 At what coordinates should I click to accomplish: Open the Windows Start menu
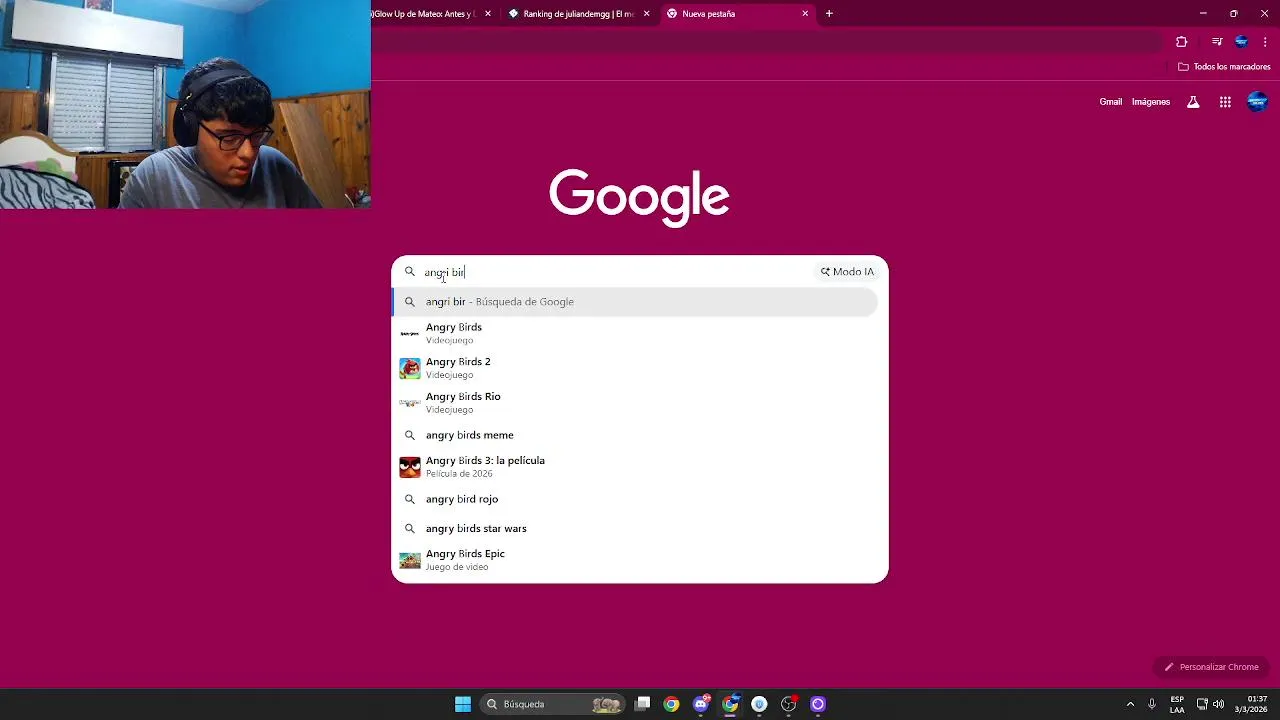coord(463,704)
